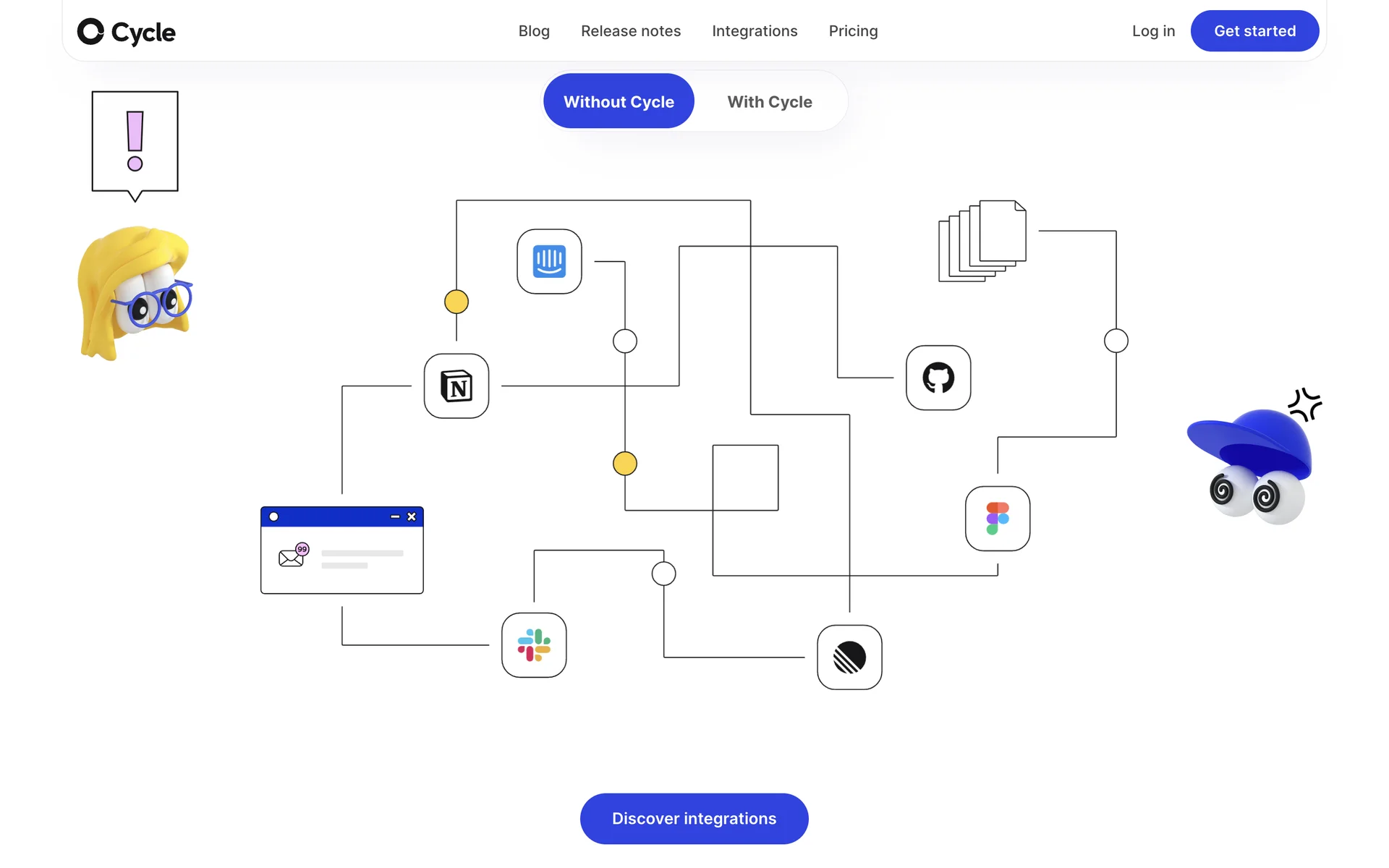Viewport: 1389px width, 868px height.
Task: Click the exclamation speech bubble
Action: click(135, 142)
